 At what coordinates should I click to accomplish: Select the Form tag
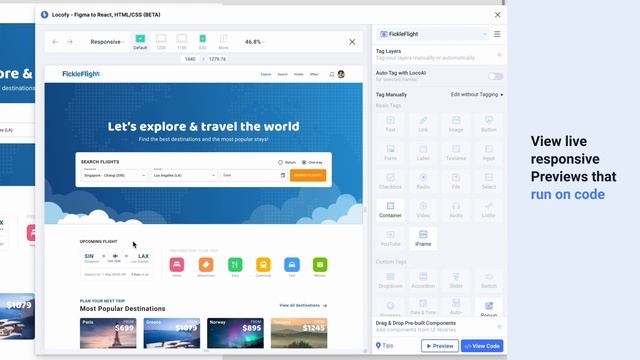coord(390,153)
